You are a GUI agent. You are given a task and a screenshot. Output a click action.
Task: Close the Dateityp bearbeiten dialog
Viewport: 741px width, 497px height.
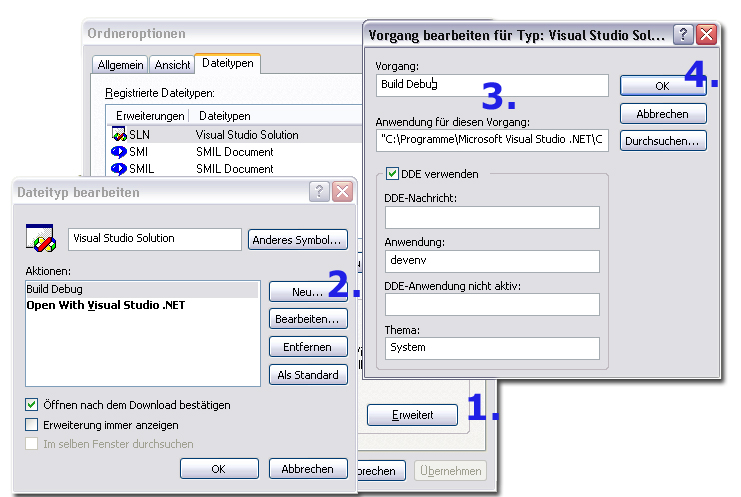[343, 192]
